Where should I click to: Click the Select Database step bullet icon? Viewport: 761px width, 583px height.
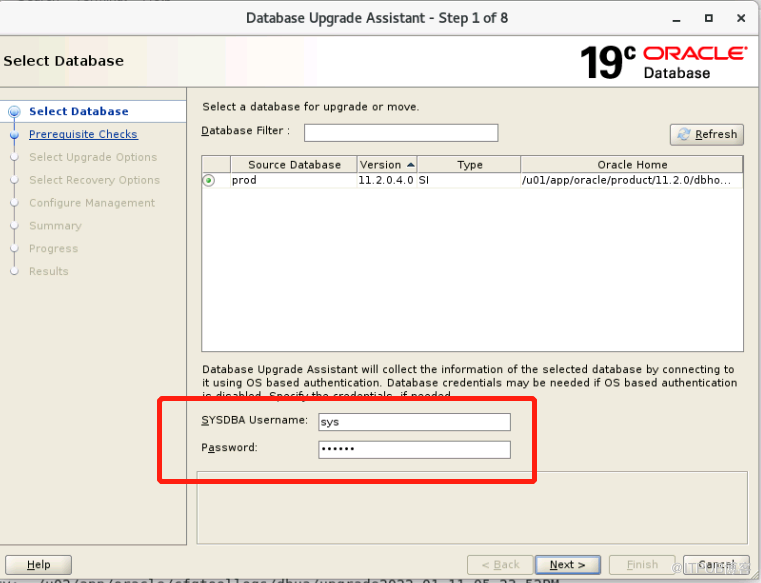click(x=15, y=112)
